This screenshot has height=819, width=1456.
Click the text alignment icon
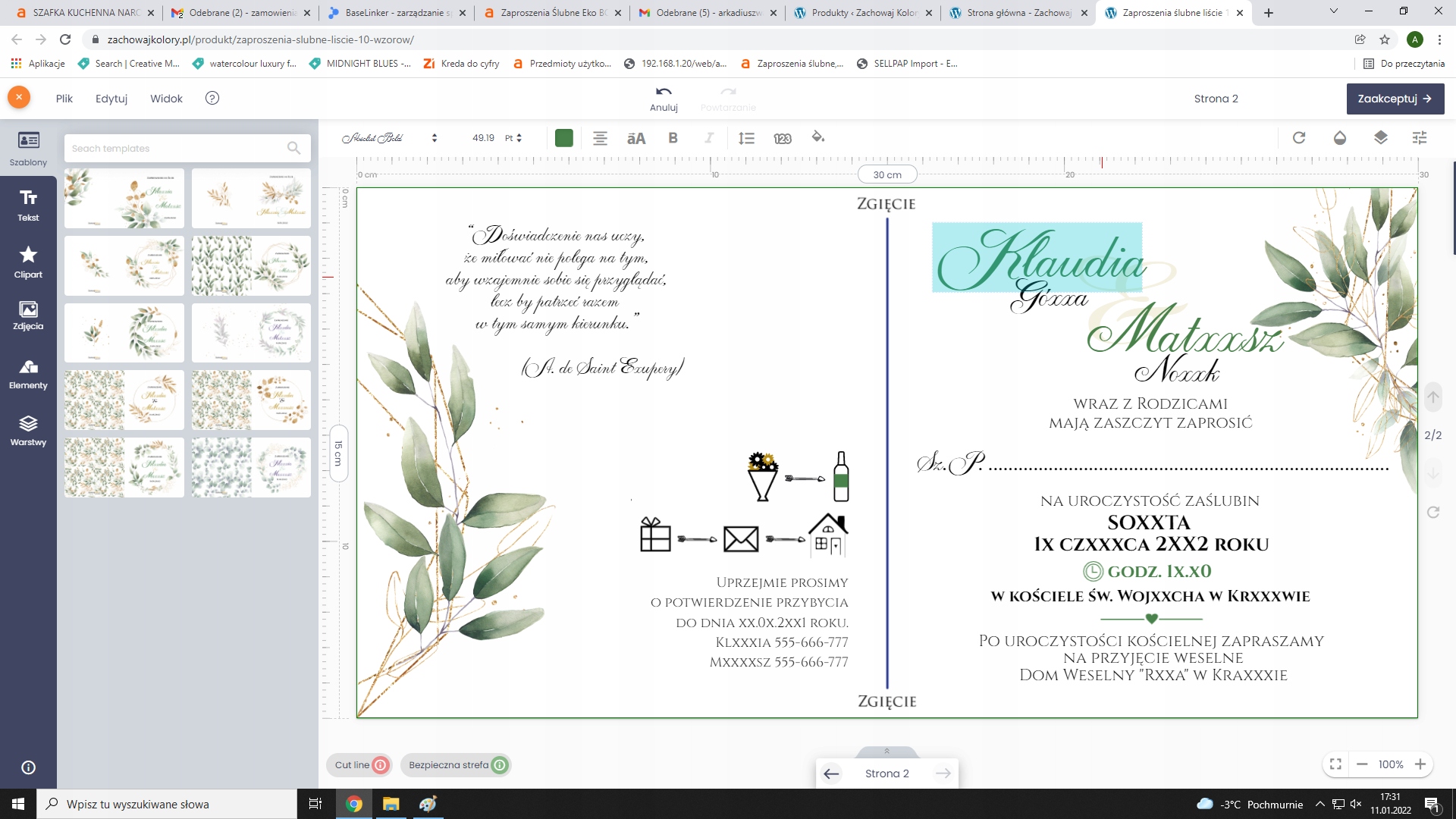pos(600,138)
